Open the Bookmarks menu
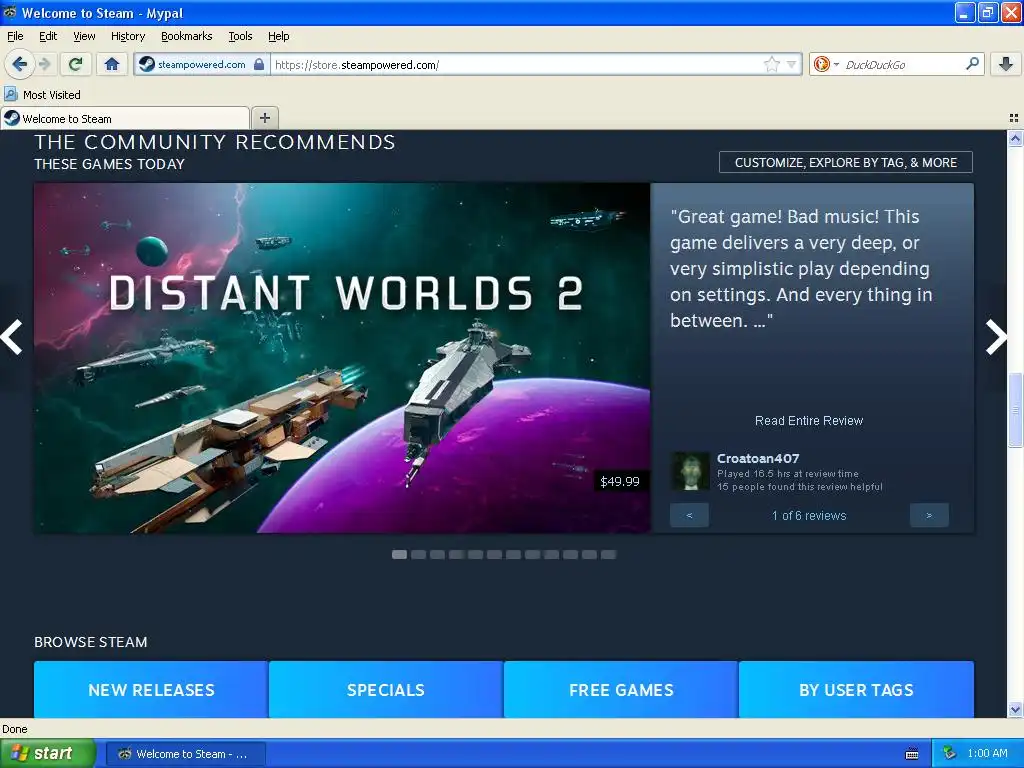Viewport: 1024px width, 768px height. 186,37
